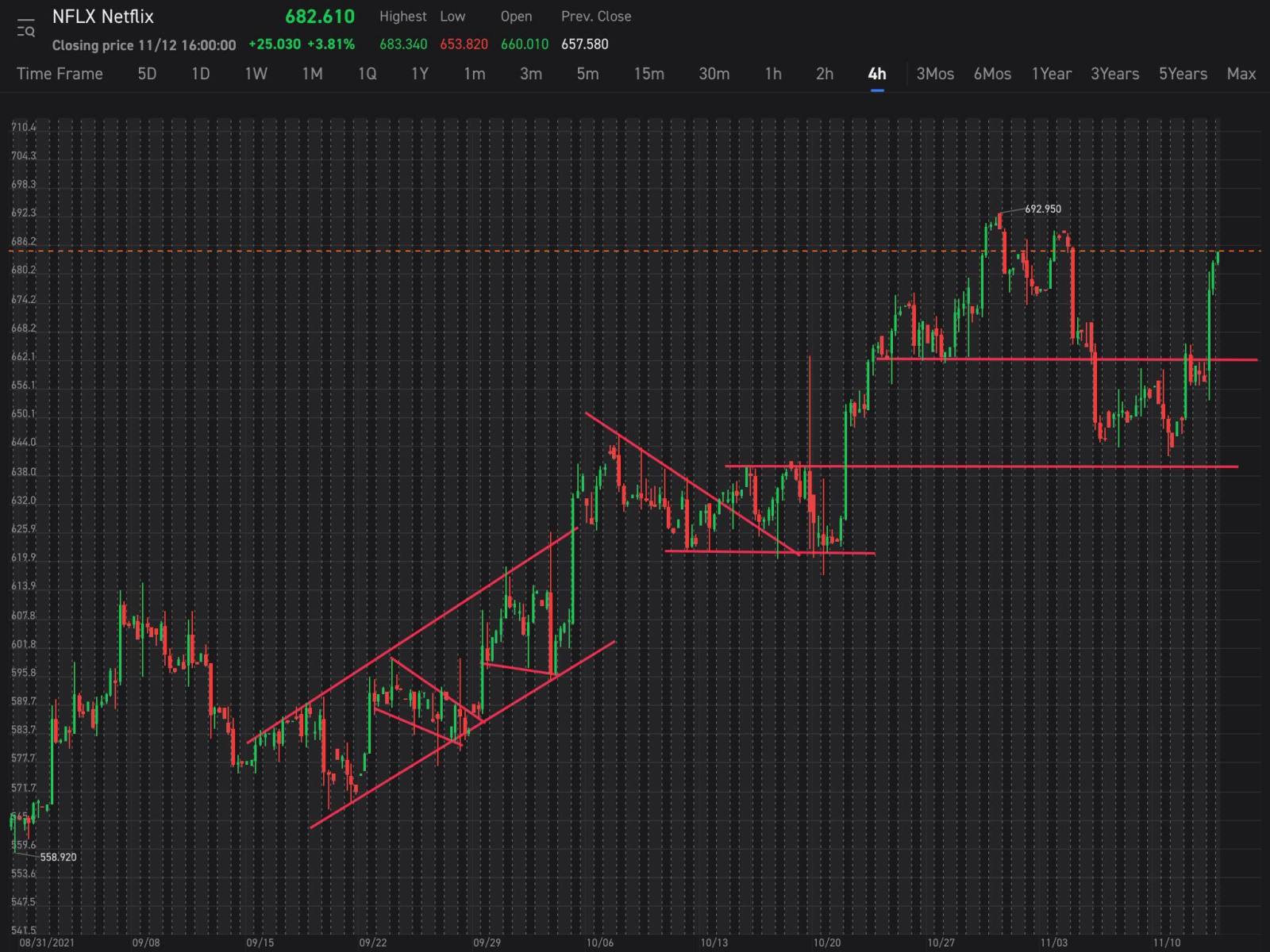Click the 09/15 date axis label
1270x952 pixels.
tap(260, 942)
